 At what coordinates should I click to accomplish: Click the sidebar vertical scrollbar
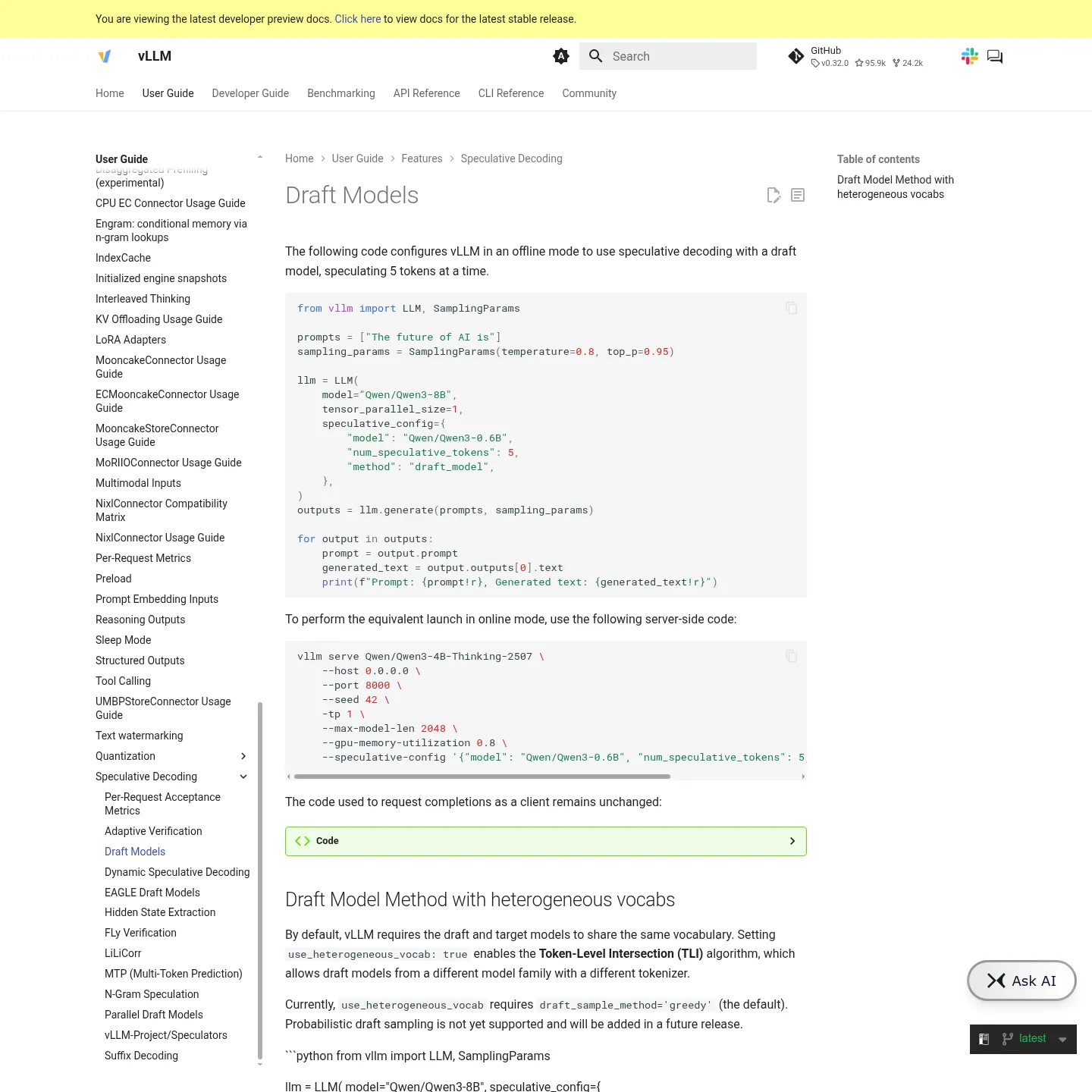coord(260,880)
